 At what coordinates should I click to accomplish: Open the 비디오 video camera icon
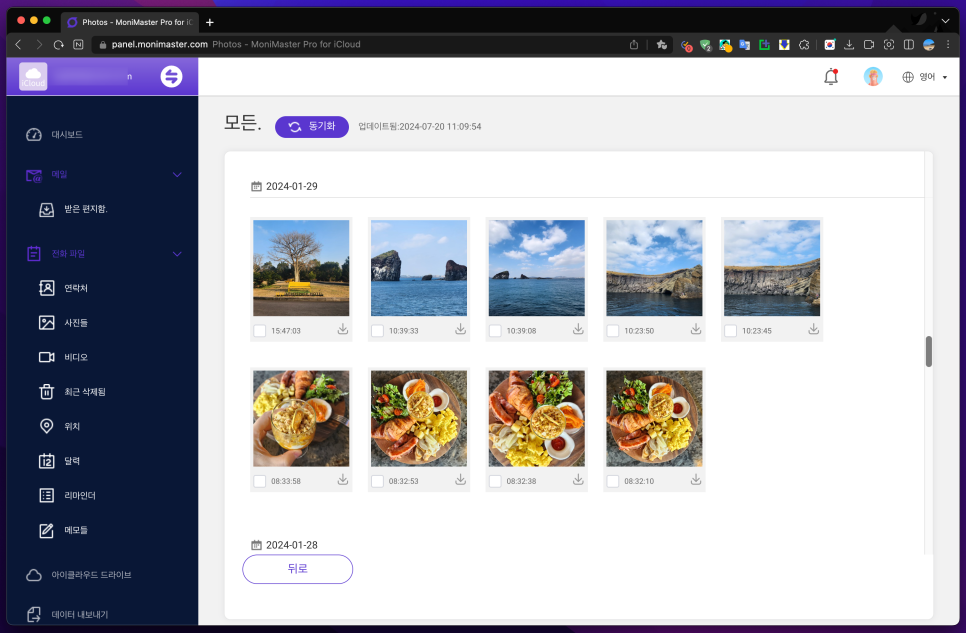(47, 357)
